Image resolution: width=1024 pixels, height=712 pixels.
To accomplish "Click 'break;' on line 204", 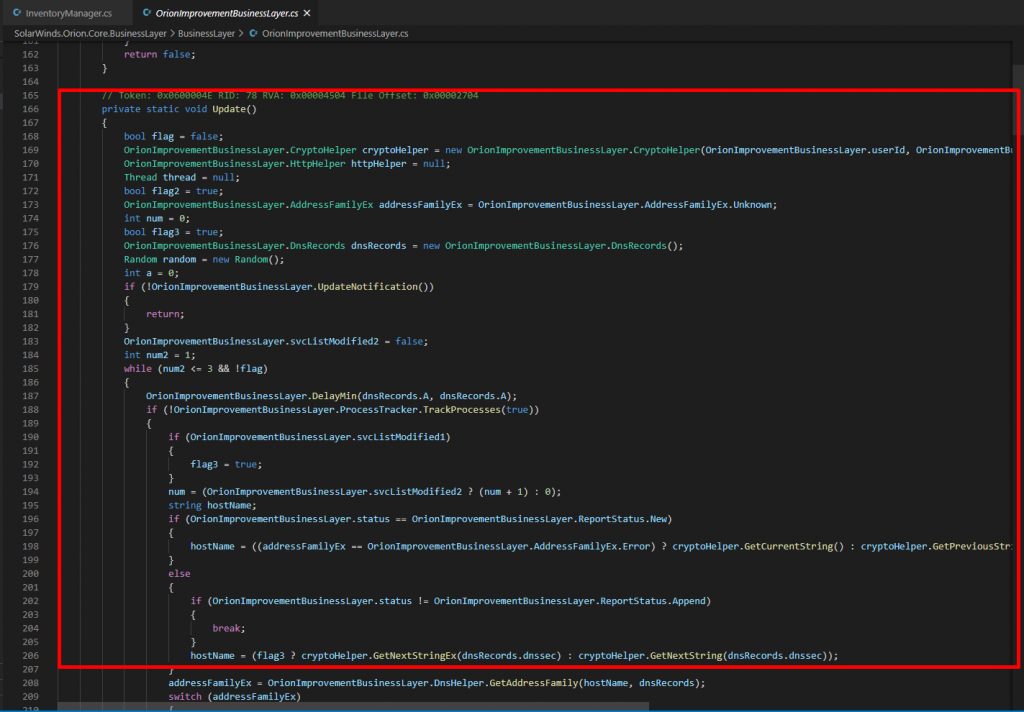I will tap(229, 628).
